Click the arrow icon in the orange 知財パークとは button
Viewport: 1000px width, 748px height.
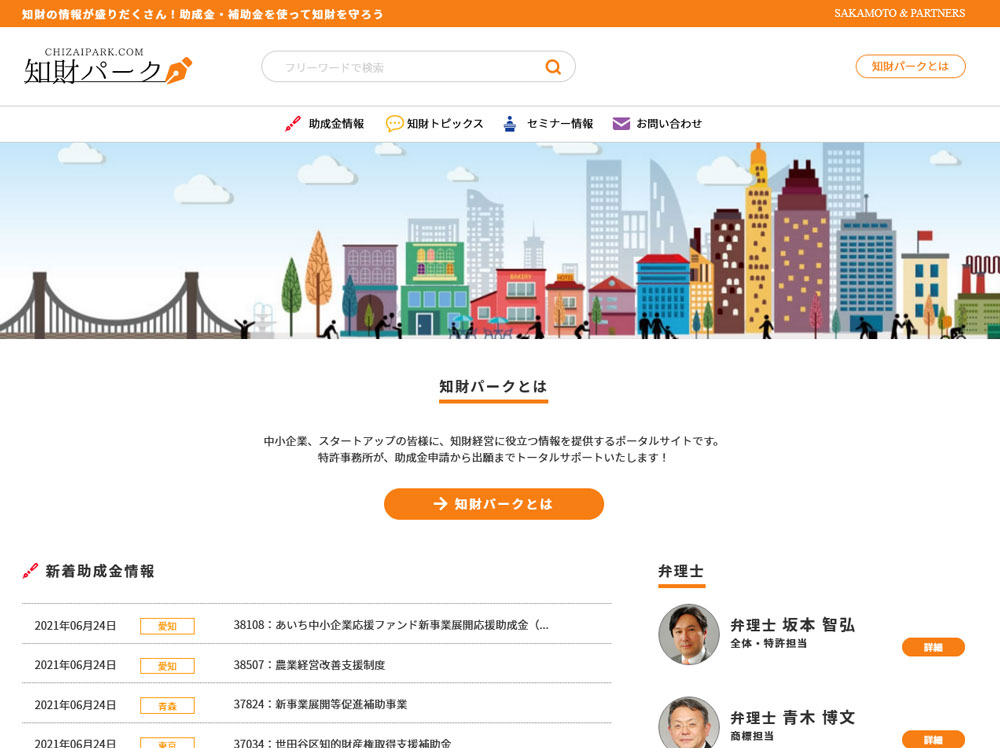tap(440, 504)
